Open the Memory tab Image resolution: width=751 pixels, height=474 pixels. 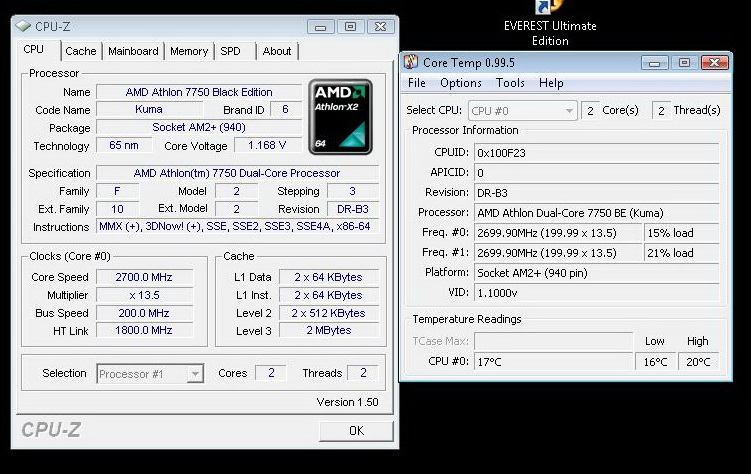189,51
